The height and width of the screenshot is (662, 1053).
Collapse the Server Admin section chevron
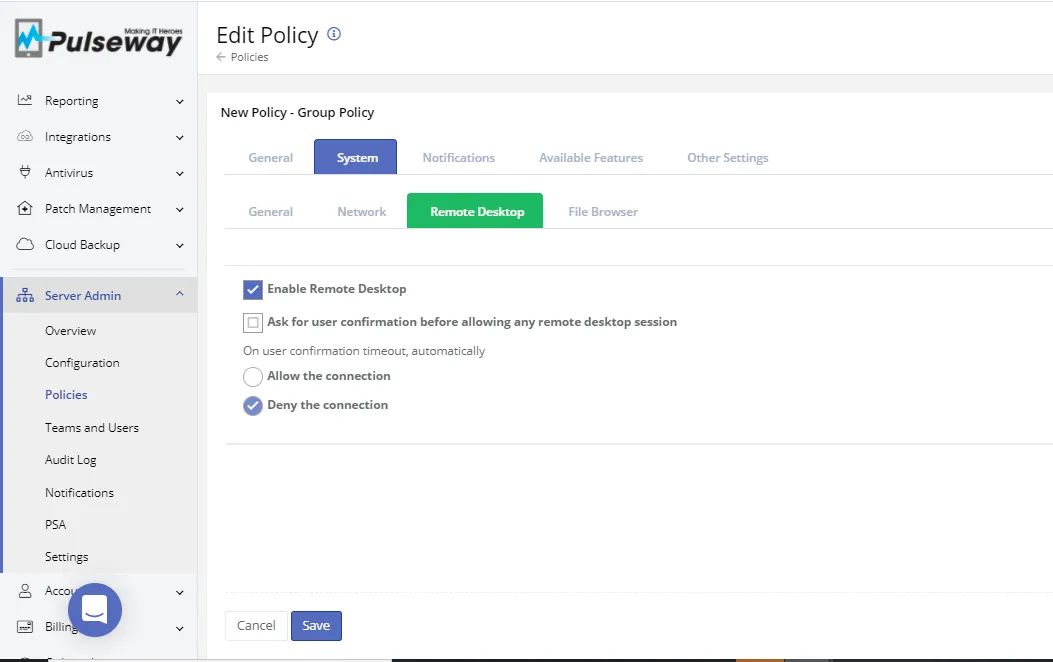click(180, 295)
